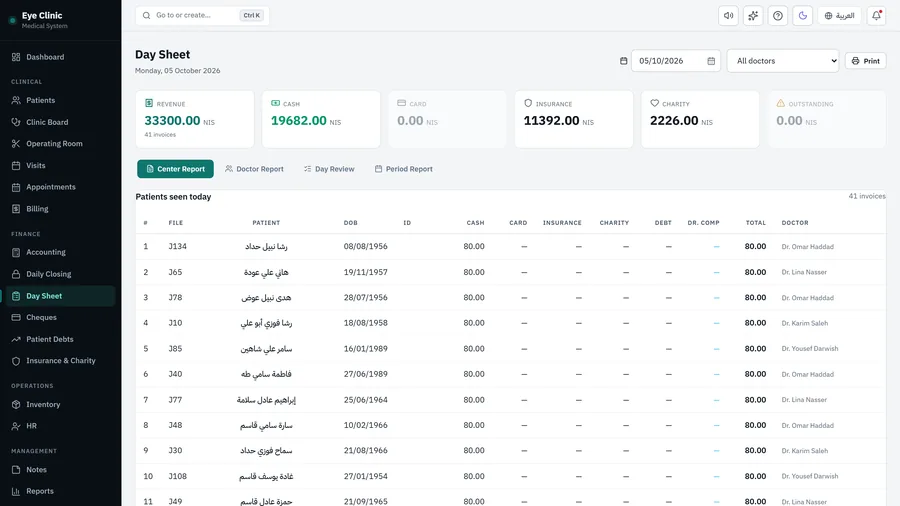Click the Insurance & Charity shield icon
This screenshot has height=506, width=900.
tap(16, 361)
